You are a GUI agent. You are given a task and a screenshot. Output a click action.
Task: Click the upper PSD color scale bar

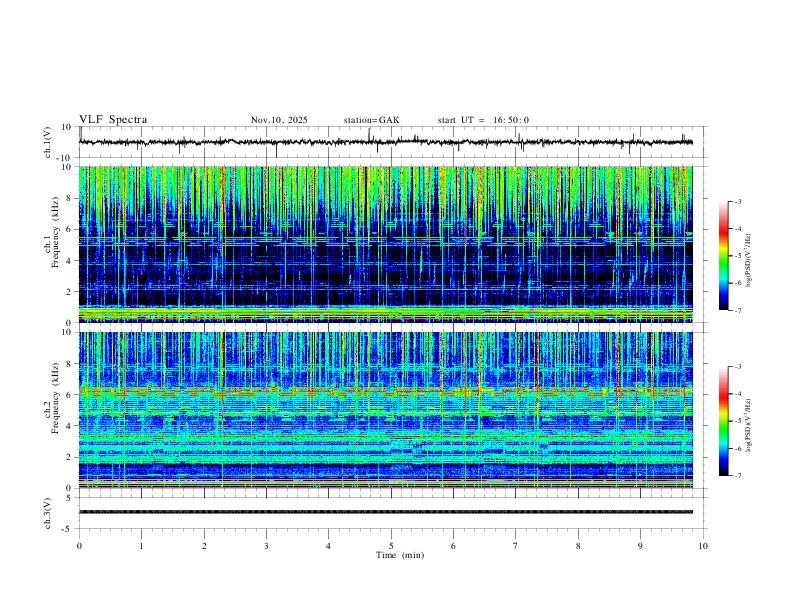[x=724, y=256]
